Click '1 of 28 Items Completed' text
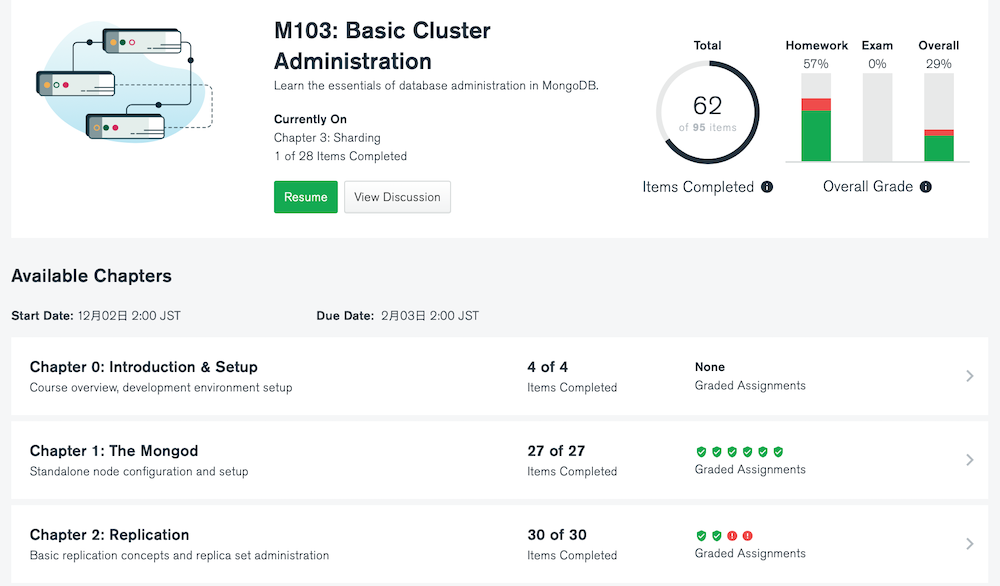This screenshot has width=1000, height=586. pyautogui.click(x=341, y=156)
